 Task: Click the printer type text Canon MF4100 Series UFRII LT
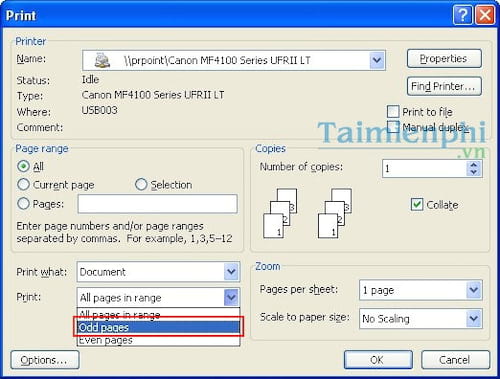click(153, 95)
